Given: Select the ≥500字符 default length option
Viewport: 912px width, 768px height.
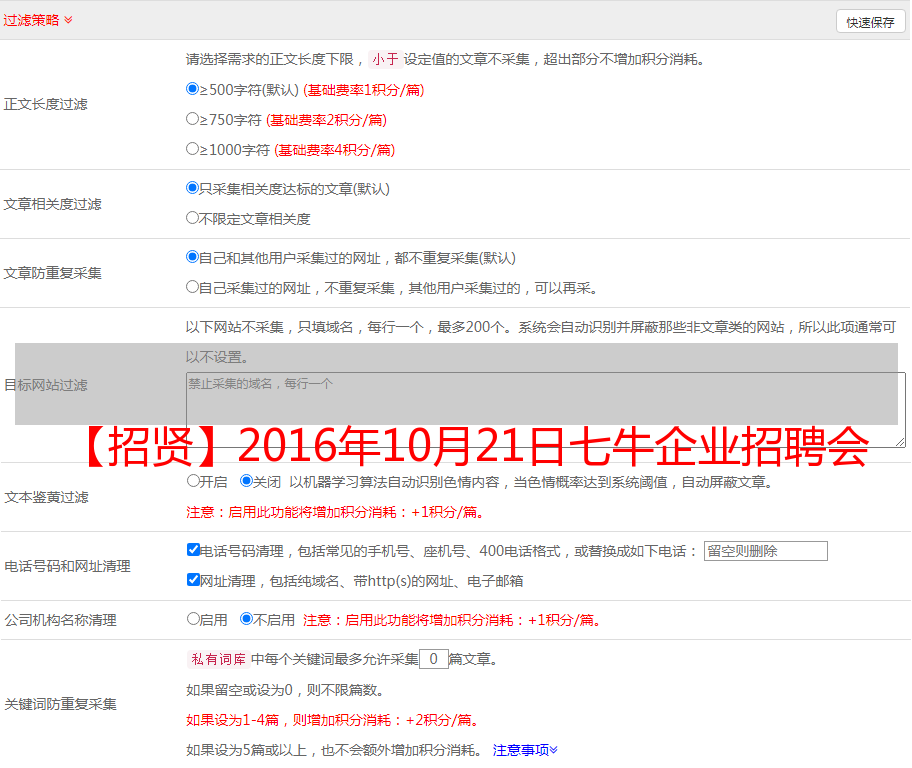Looking at the screenshot, I should click(x=192, y=88).
